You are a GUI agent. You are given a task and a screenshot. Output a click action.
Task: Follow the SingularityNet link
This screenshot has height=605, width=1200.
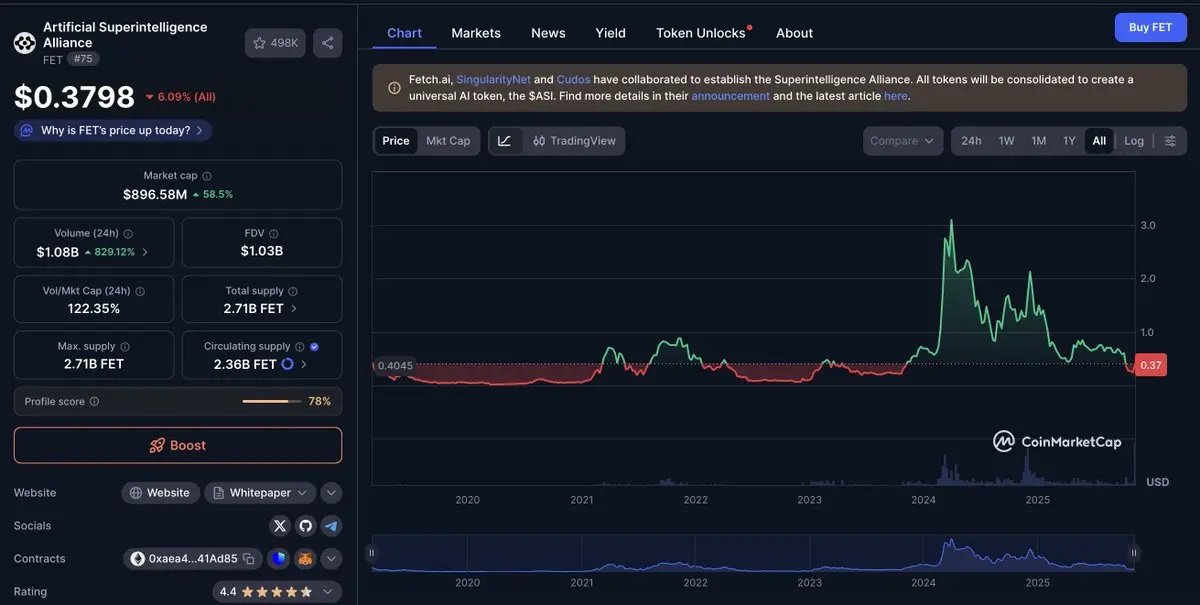(493, 79)
